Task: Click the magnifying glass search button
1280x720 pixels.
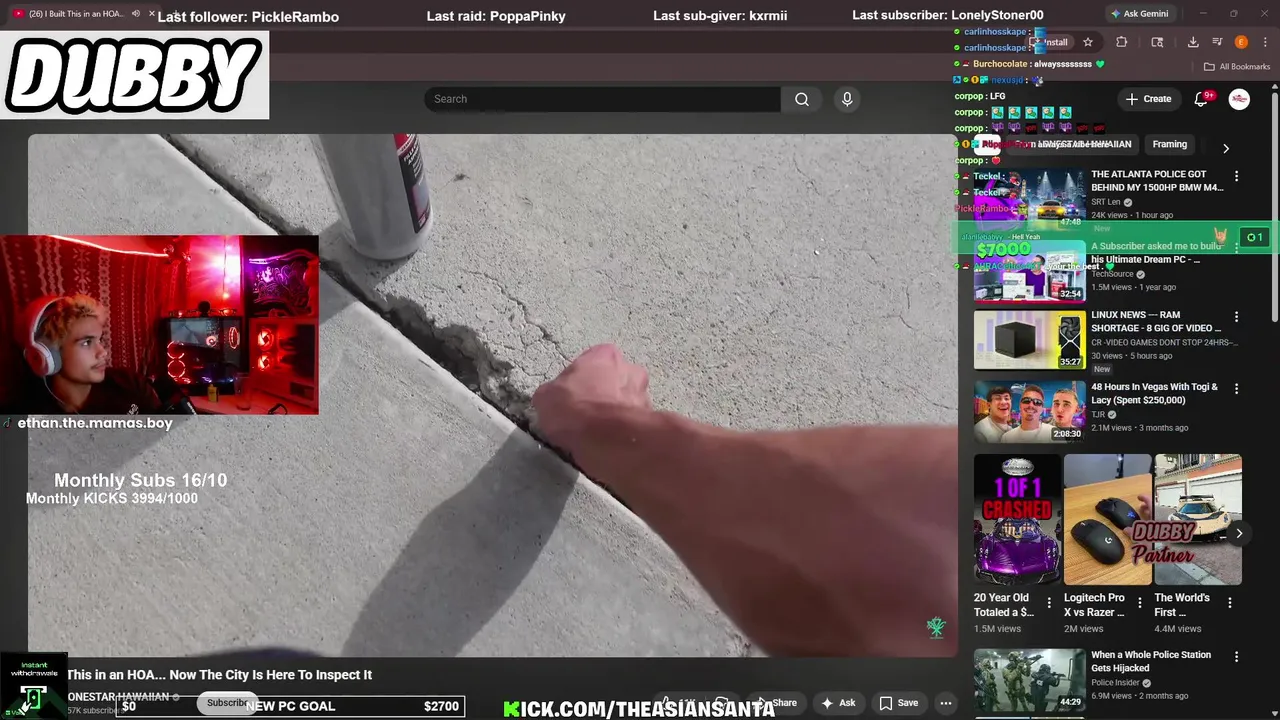Action: coord(802,99)
